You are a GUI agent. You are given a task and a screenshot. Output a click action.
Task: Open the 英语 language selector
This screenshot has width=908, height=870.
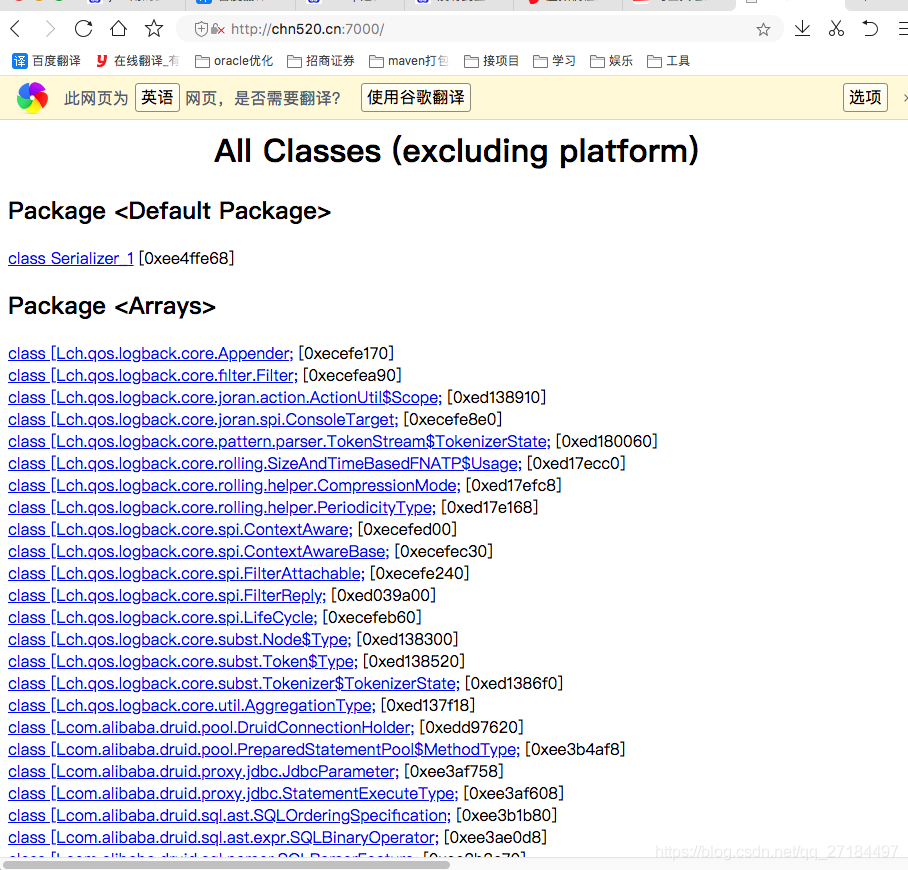click(x=158, y=97)
